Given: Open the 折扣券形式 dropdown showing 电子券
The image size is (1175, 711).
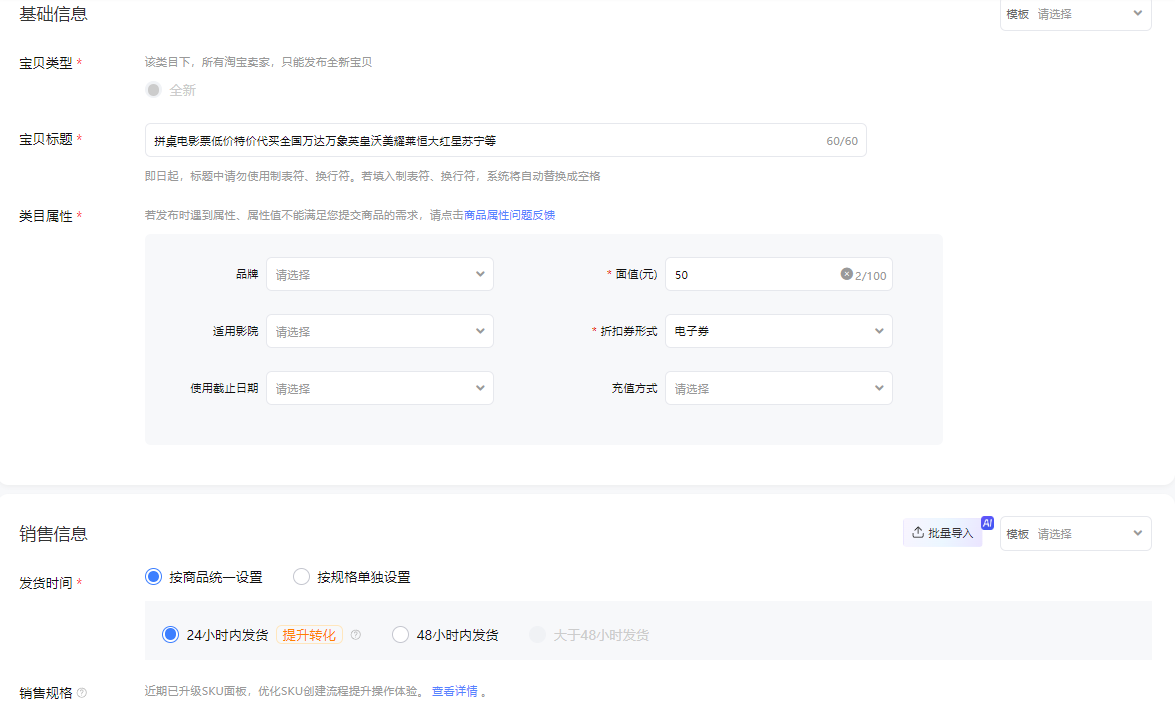Looking at the screenshot, I should 779,331.
